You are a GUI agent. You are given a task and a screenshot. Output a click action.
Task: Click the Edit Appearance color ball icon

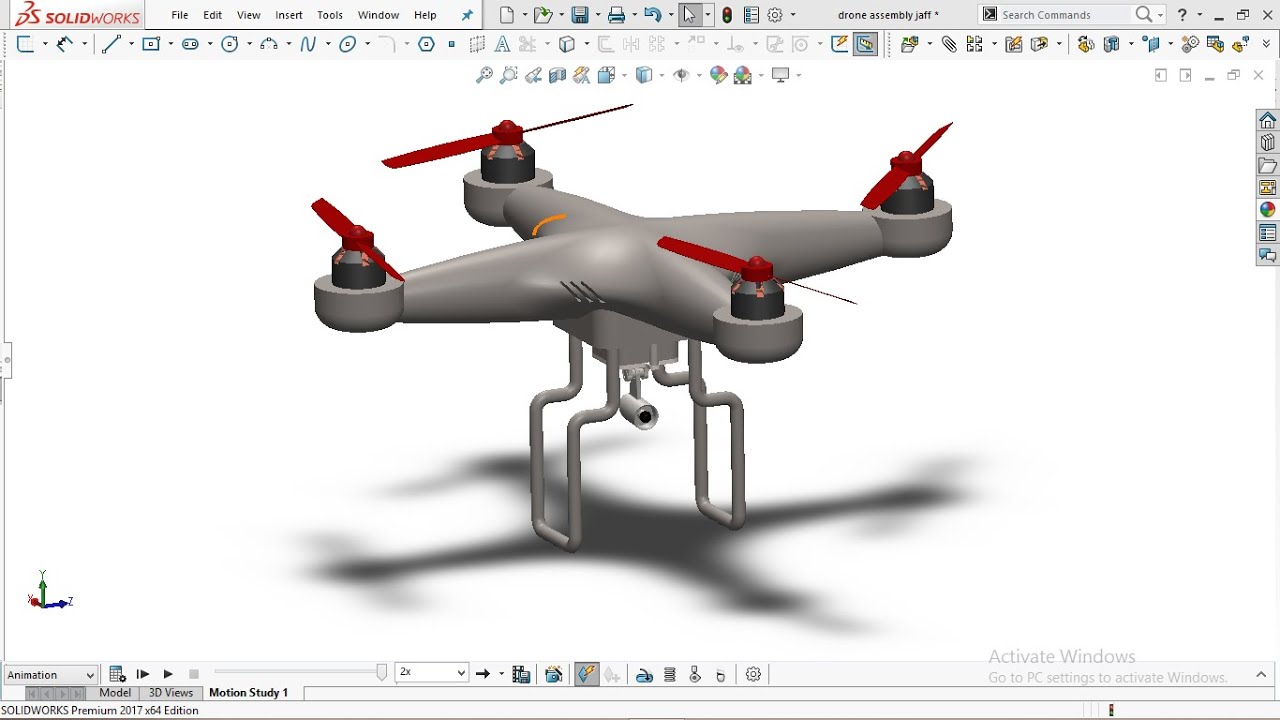tap(718, 75)
